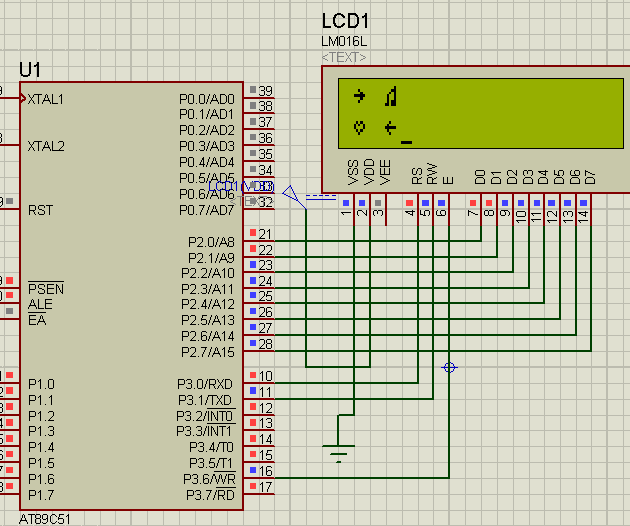This screenshot has width=630, height=526.
Task: Click the XTAL1 pin label
Action: click(45, 99)
